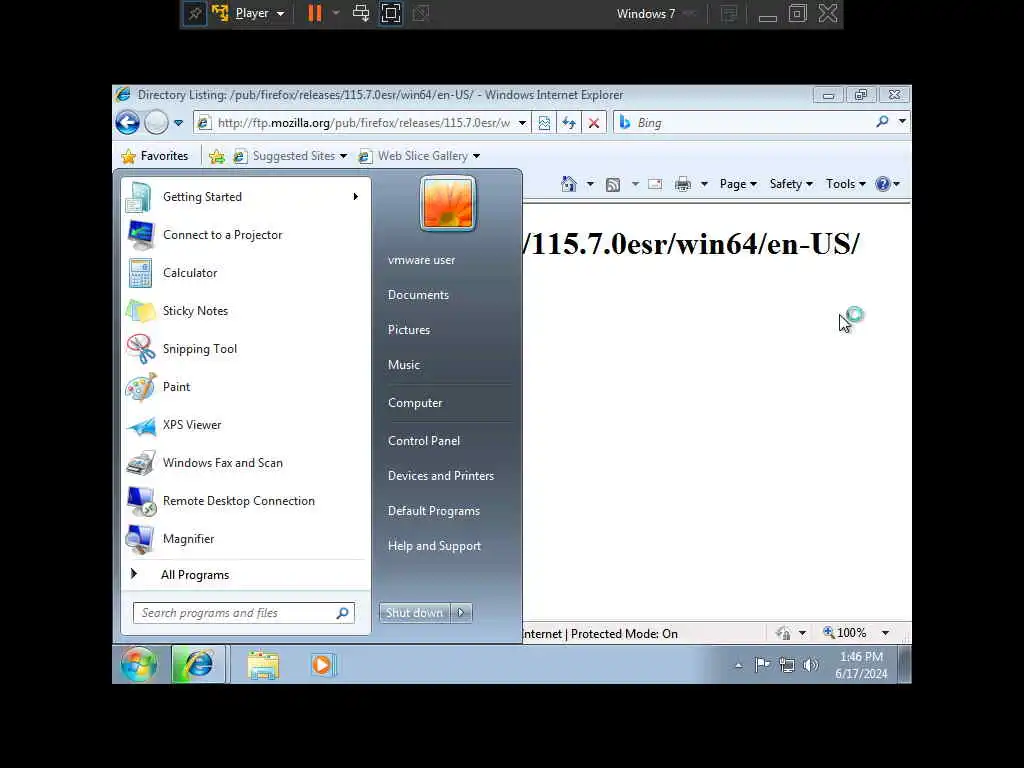Go back with Internet Explorer back button
1024x768 pixels.
pyautogui.click(x=128, y=122)
